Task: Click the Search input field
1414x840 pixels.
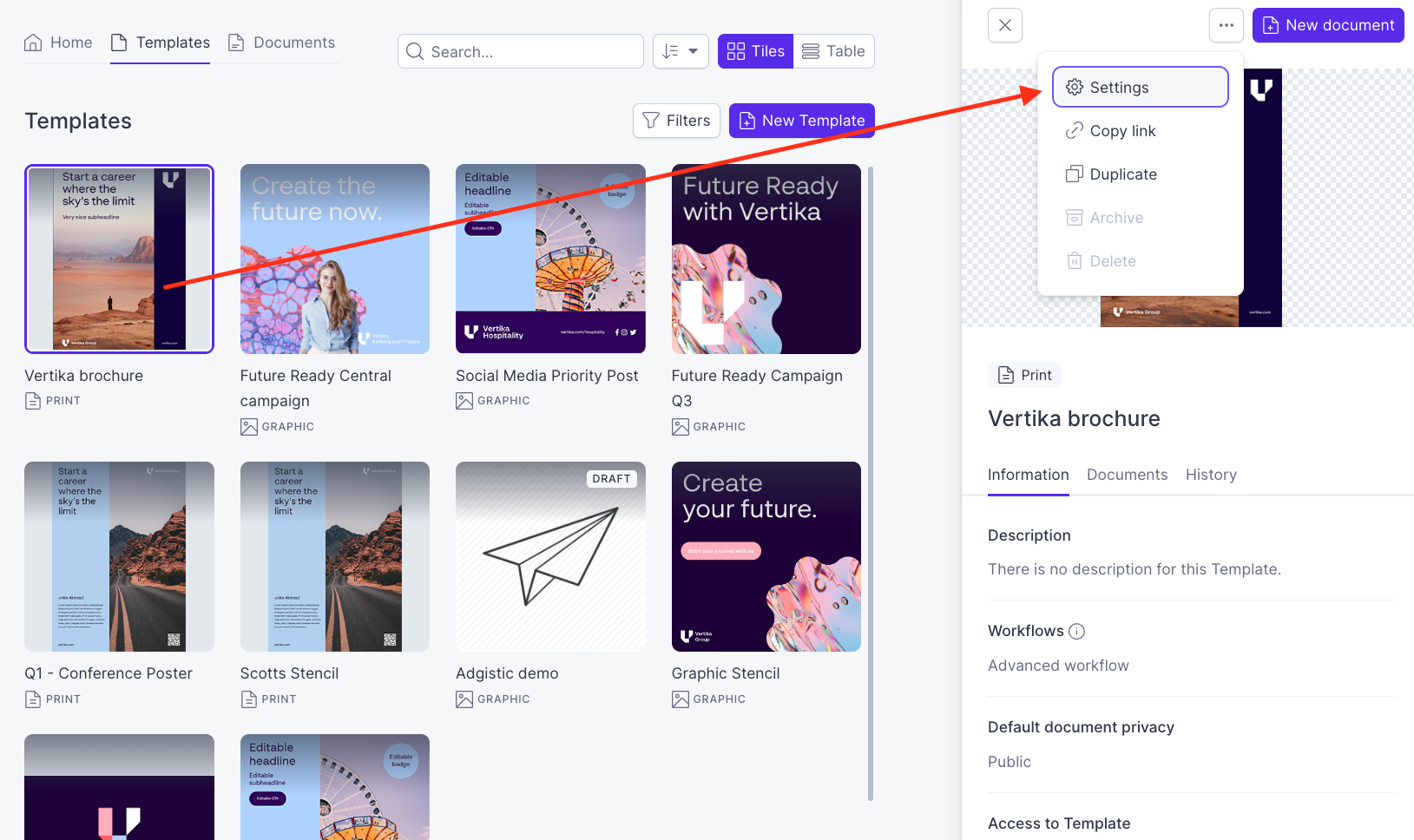Action: 521,51
